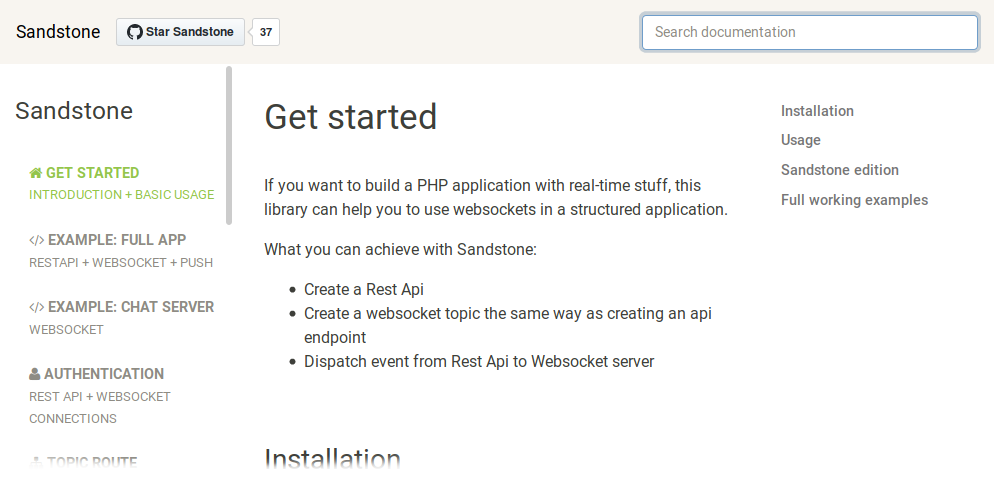Image resolution: width=994 pixels, height=478 pixels.
Task: Click the large Sandstone sidebar title
Action: (x=74, y=110)
